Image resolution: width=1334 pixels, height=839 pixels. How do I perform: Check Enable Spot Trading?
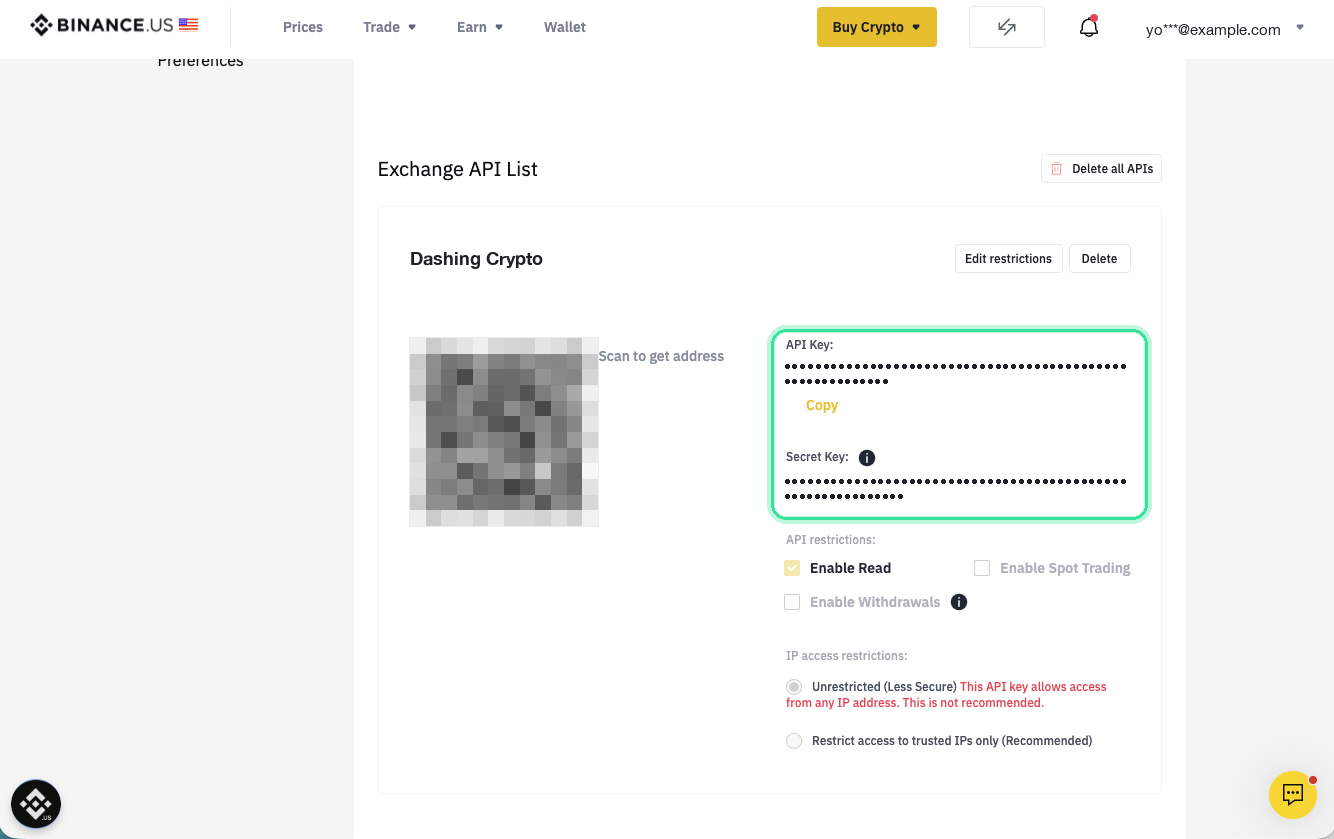click(x=982, y=568)
